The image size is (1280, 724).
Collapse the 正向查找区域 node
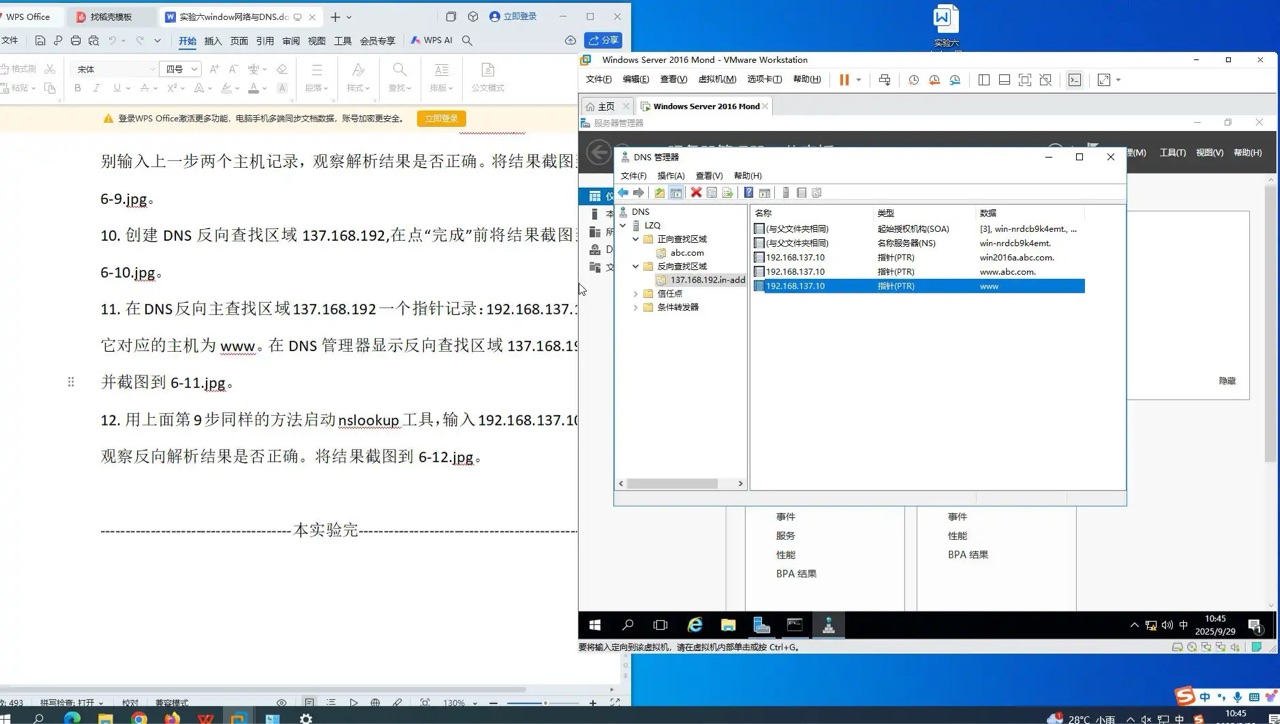click(x=636, y=239)
